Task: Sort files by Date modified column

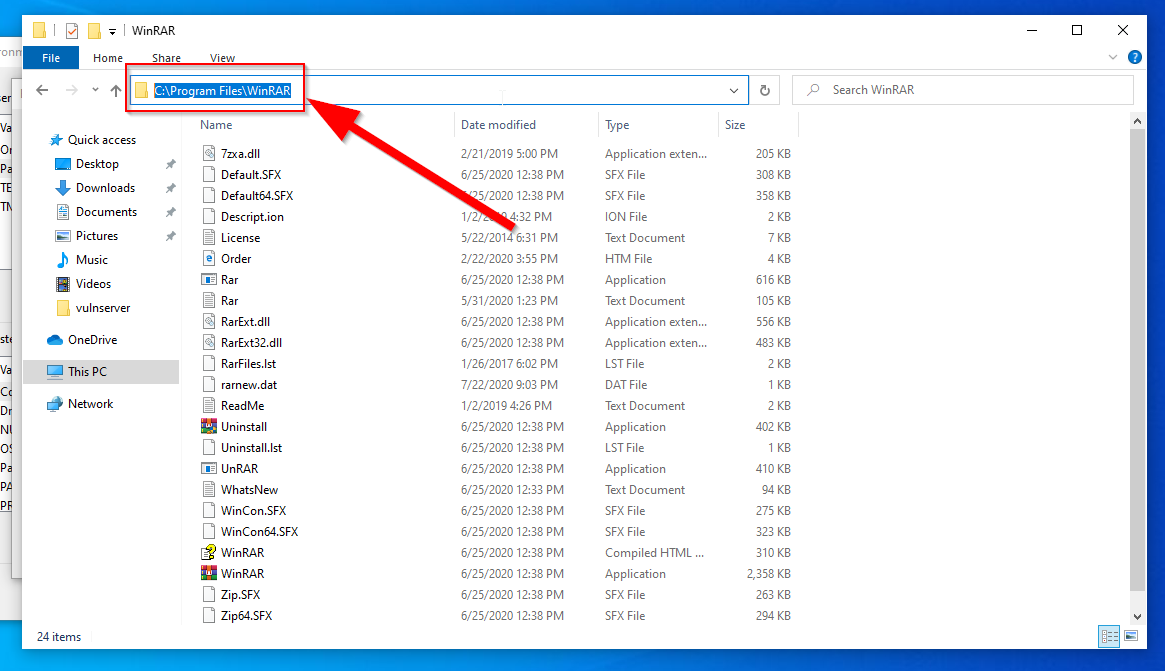Action: (498, 125)
